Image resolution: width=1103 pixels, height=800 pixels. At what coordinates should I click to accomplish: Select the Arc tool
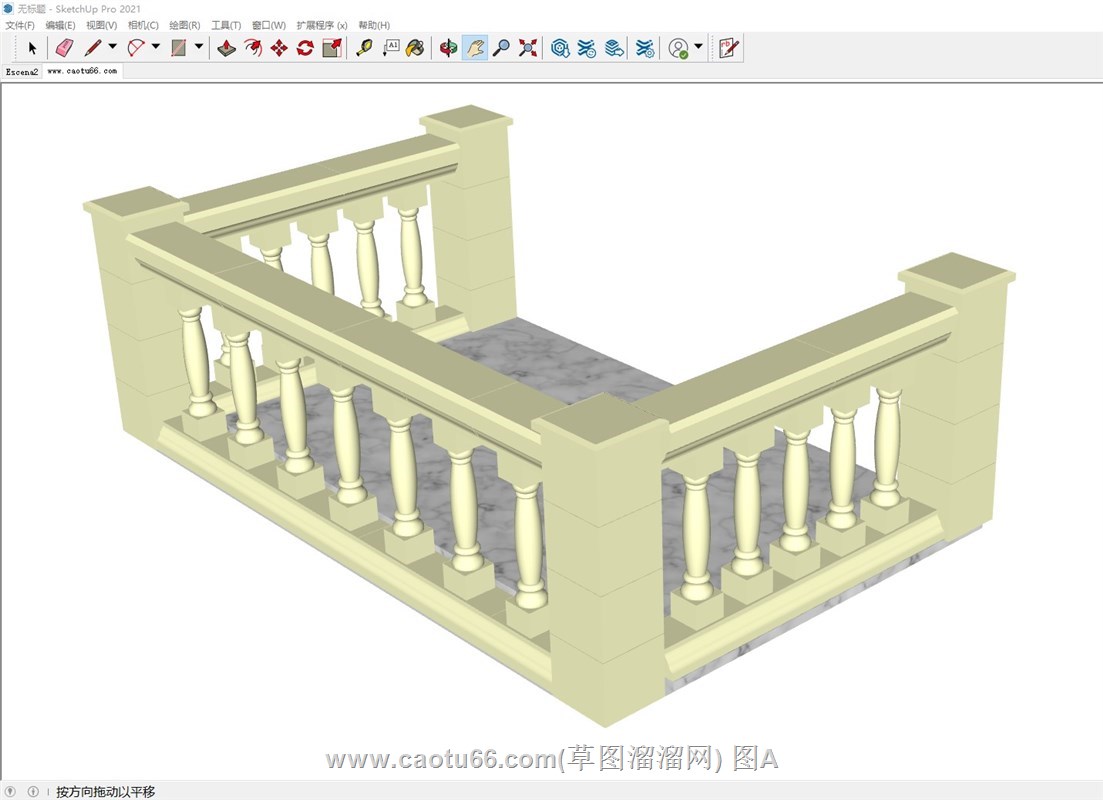coord(136,48)
